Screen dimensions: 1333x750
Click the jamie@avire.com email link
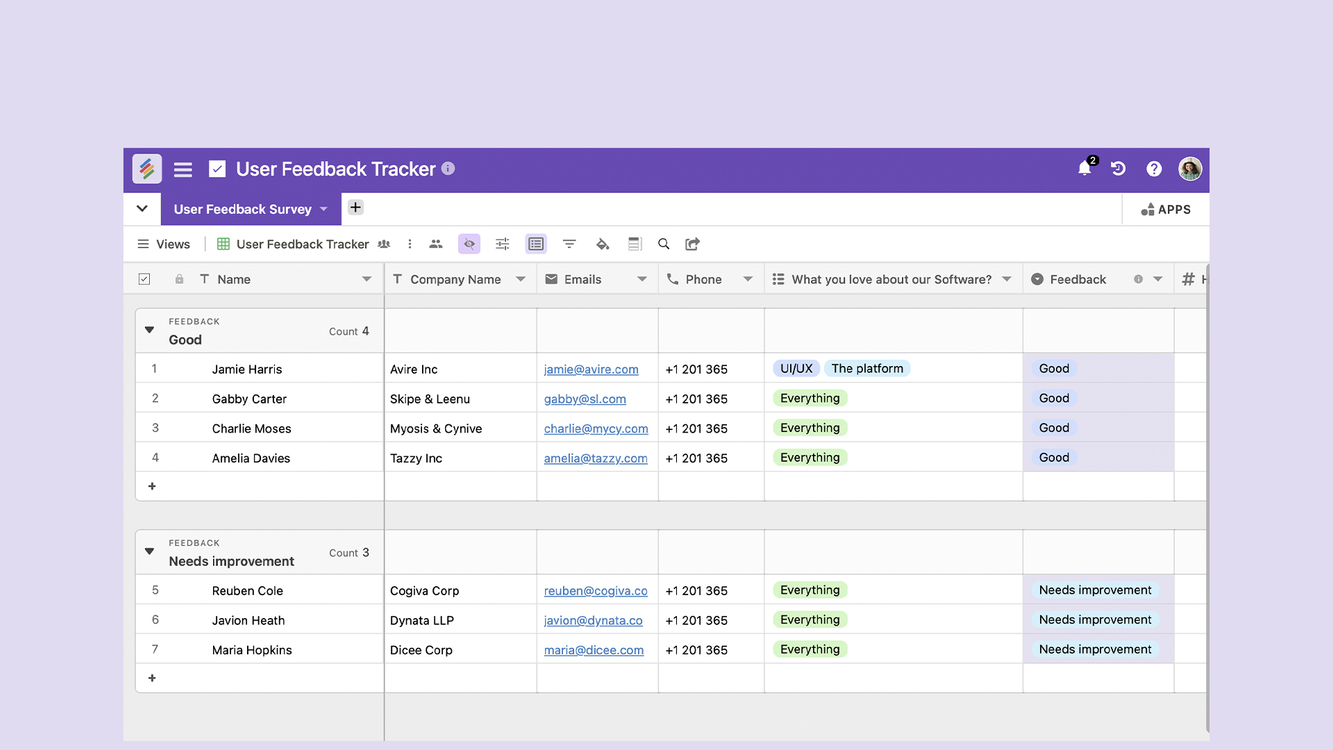point(591,369)
